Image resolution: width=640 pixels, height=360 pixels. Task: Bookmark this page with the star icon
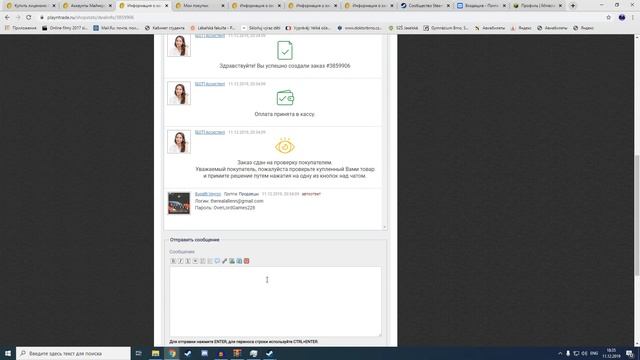point(609,18)
